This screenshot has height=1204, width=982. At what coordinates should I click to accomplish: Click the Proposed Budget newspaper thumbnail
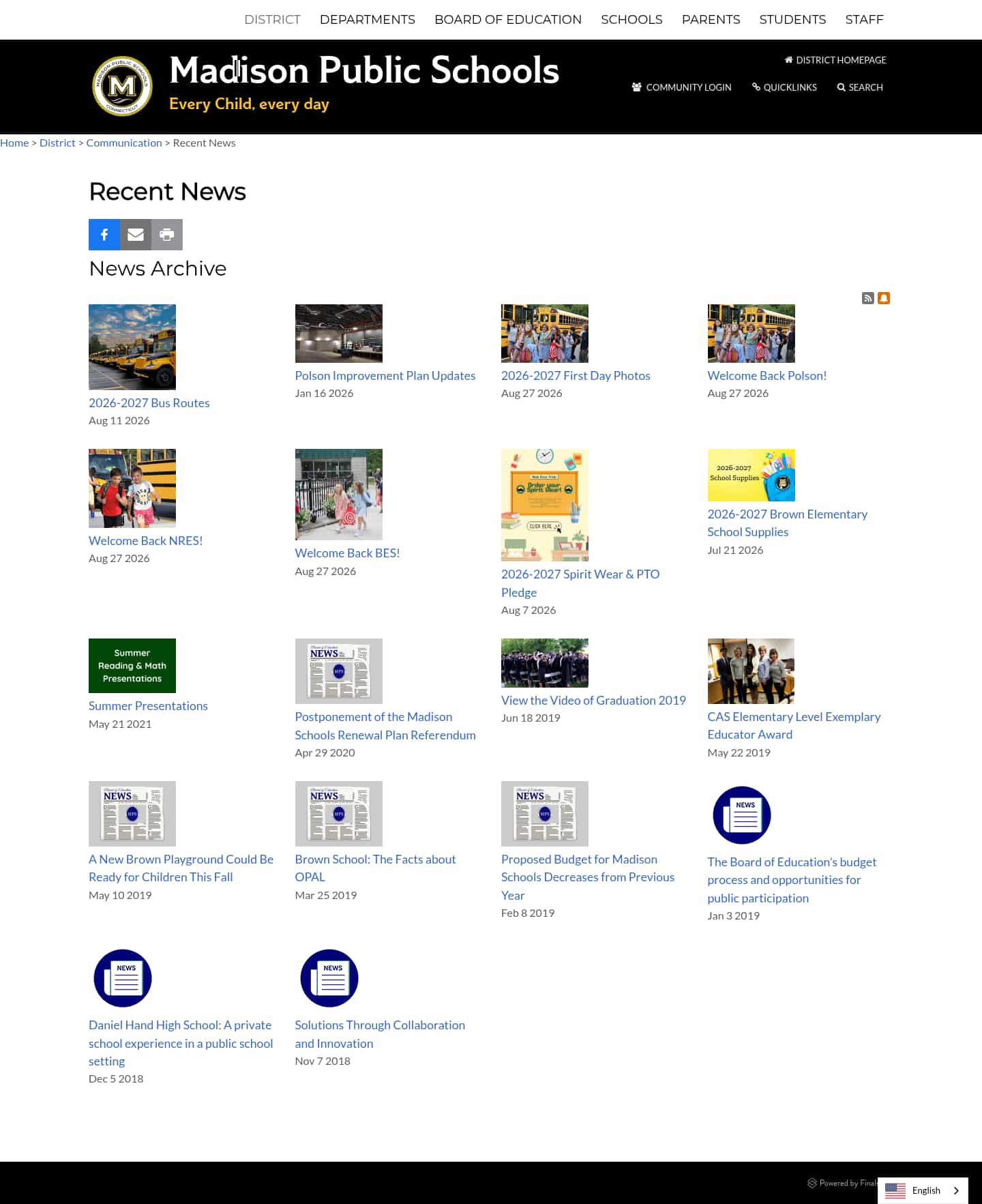point(545,814)
